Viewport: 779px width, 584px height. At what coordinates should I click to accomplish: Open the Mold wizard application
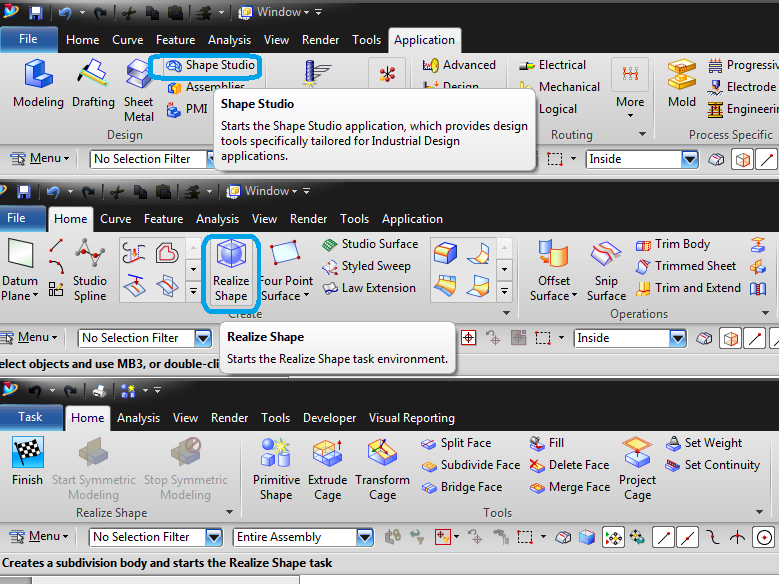(682, 83)
